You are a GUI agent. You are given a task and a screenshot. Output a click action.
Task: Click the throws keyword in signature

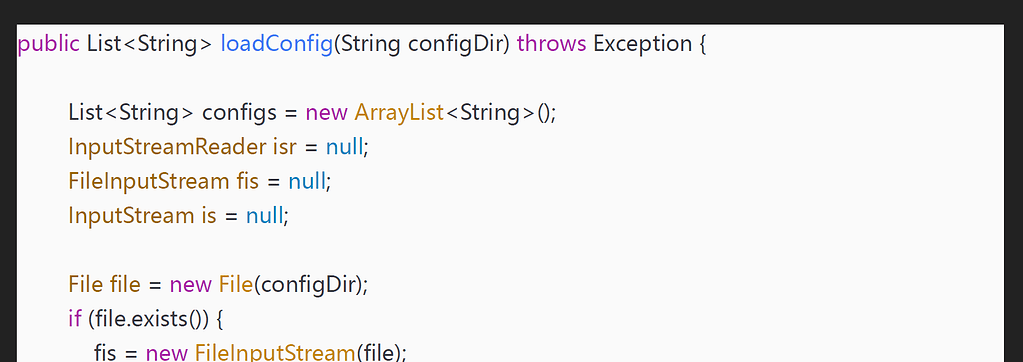pos(551,44)
